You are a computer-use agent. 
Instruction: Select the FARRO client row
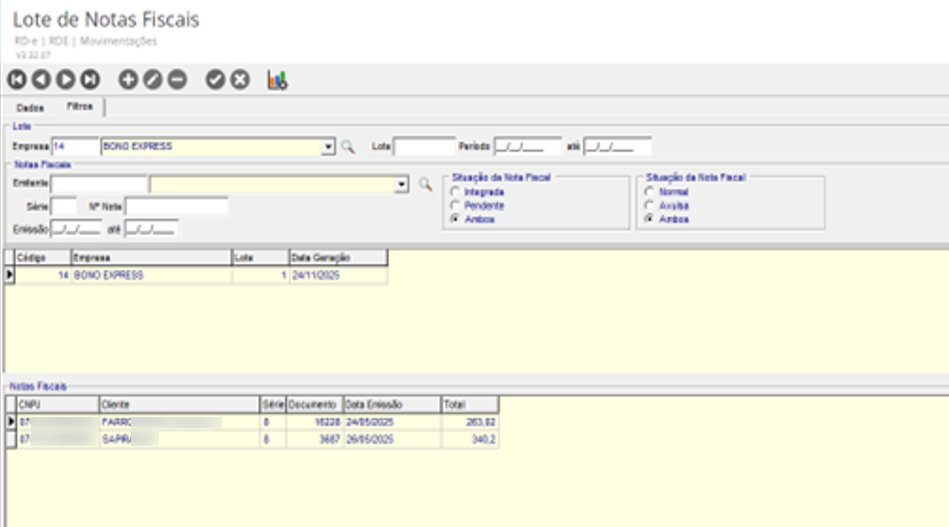click(x=252, y=422)
